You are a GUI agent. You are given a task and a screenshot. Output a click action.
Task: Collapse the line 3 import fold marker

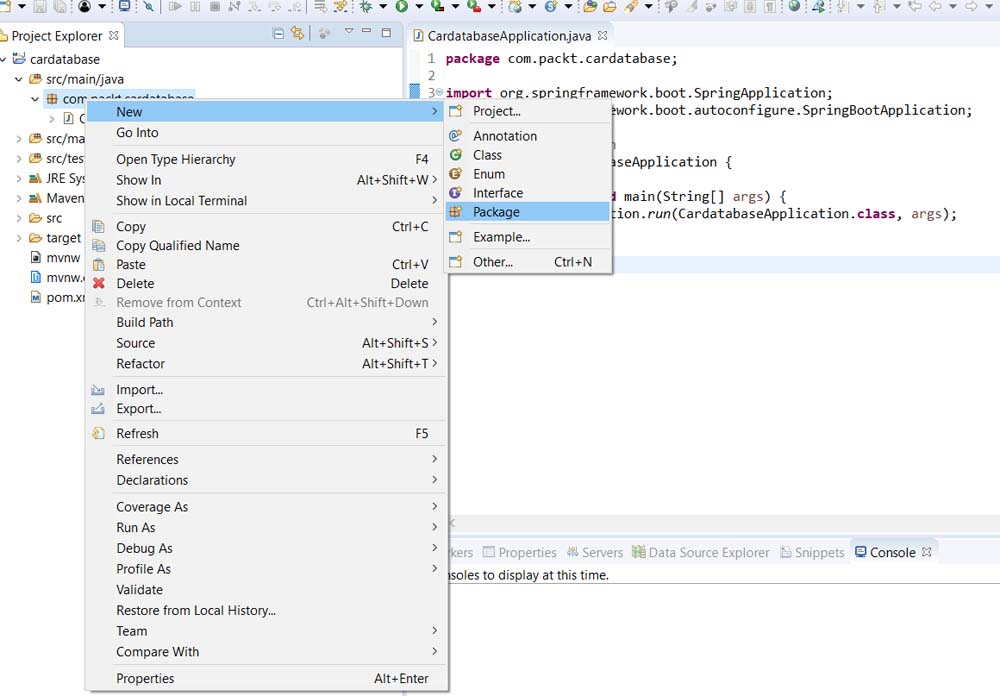coord(440,93)
